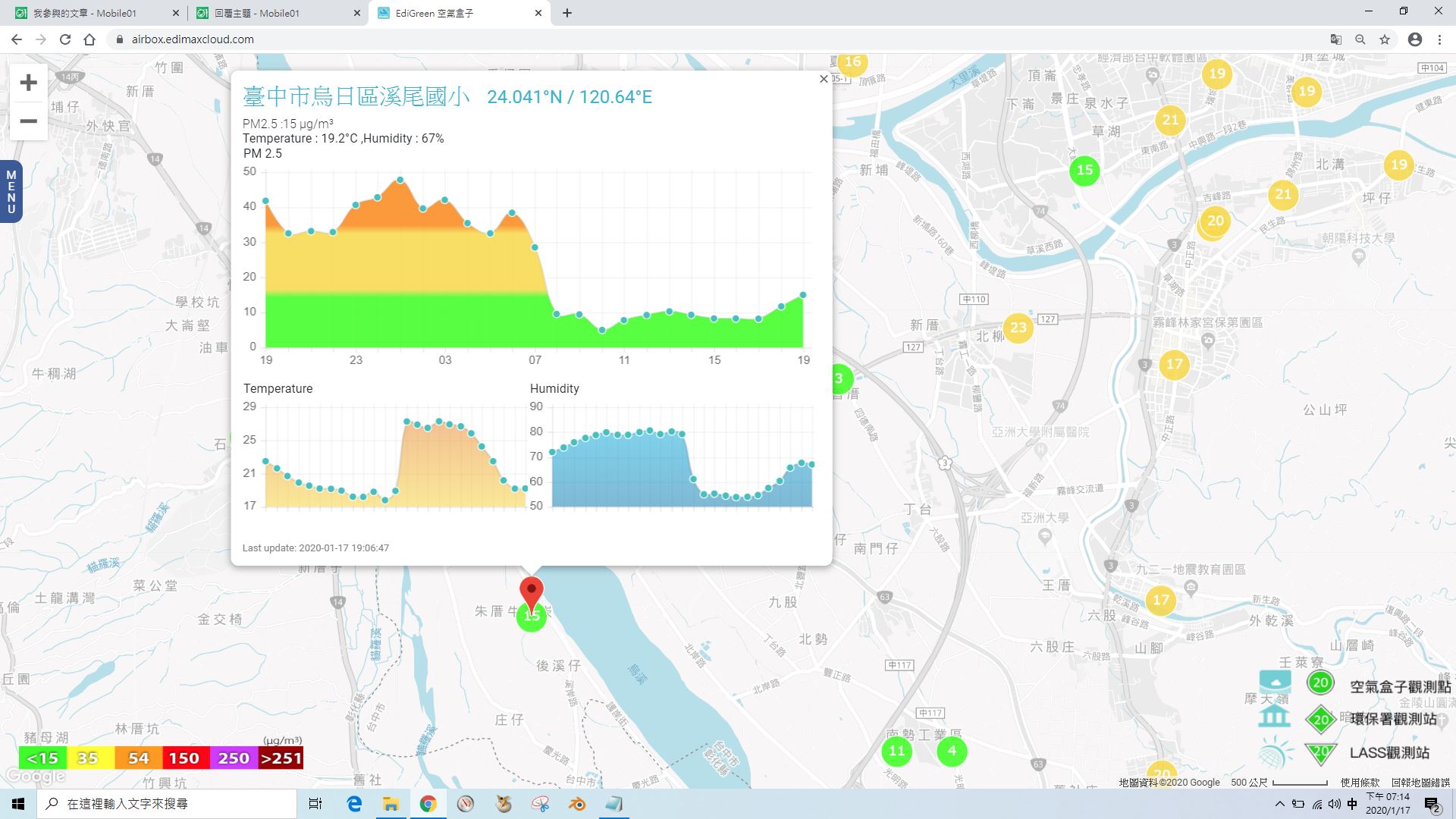1456x819 pixels.
Task: Reload the current page
Action: click(x=65, y=39)
